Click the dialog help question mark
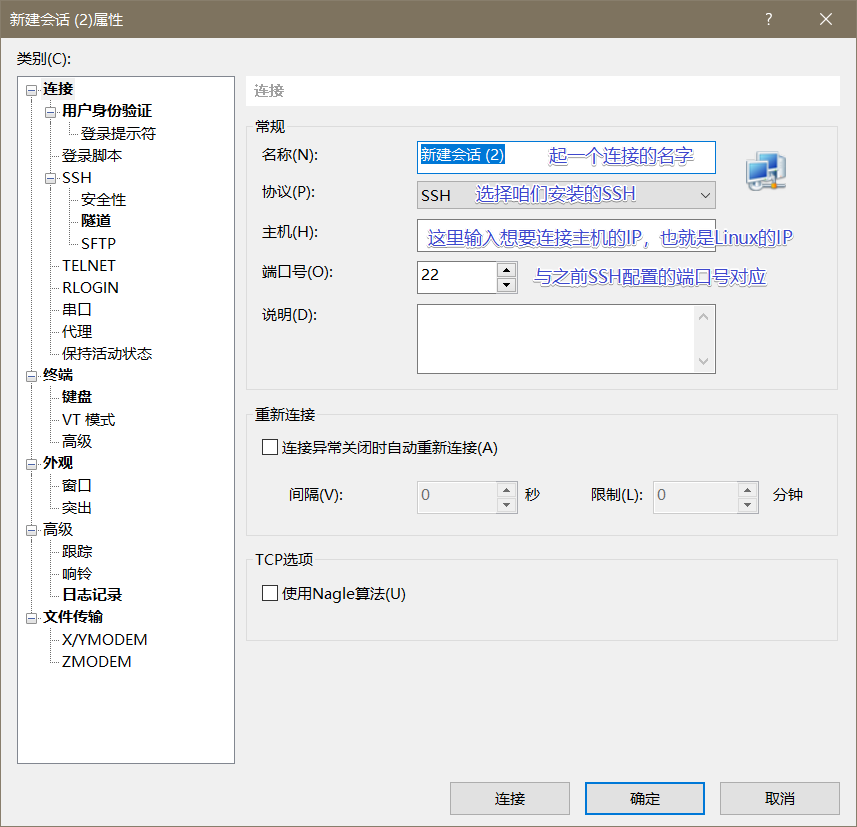This screenshot has height=827, width=857. coord(768,19)
